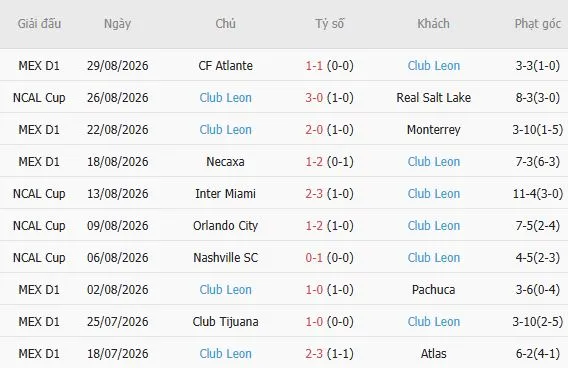
Task: Open the Necaxa home team entry
Action: coord(225,162)
